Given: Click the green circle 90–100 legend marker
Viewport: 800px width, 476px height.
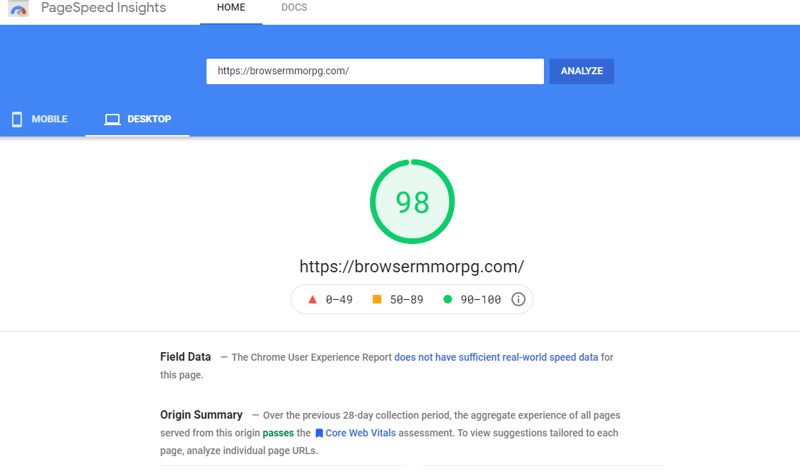Looking at the screenshot, I should click(447, 299).
